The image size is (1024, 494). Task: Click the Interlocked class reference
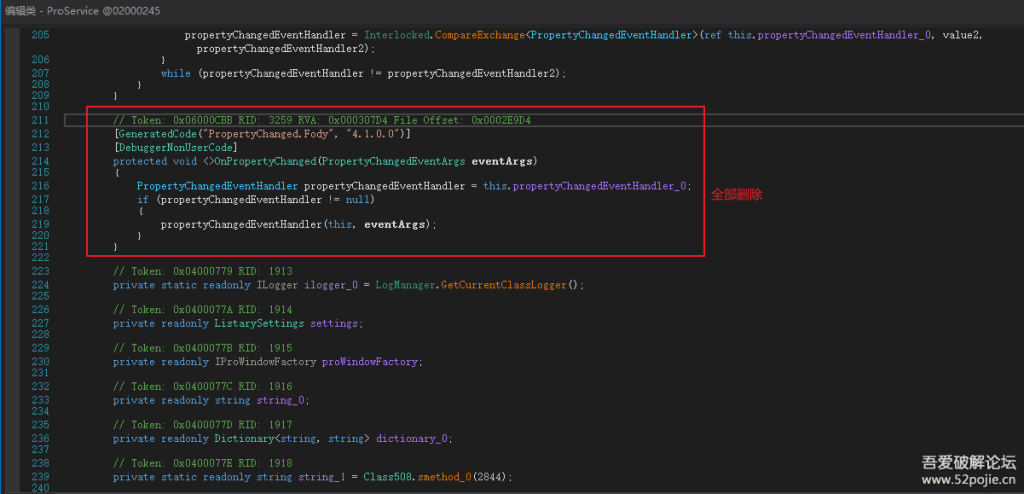tap(399, 35)
